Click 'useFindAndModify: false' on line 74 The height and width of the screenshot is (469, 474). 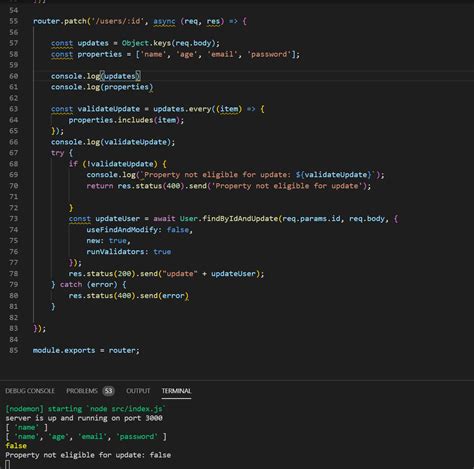coord(137,229)
